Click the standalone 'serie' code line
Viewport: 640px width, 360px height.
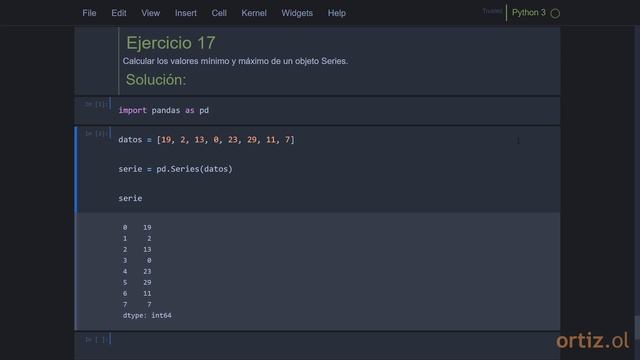130,198
